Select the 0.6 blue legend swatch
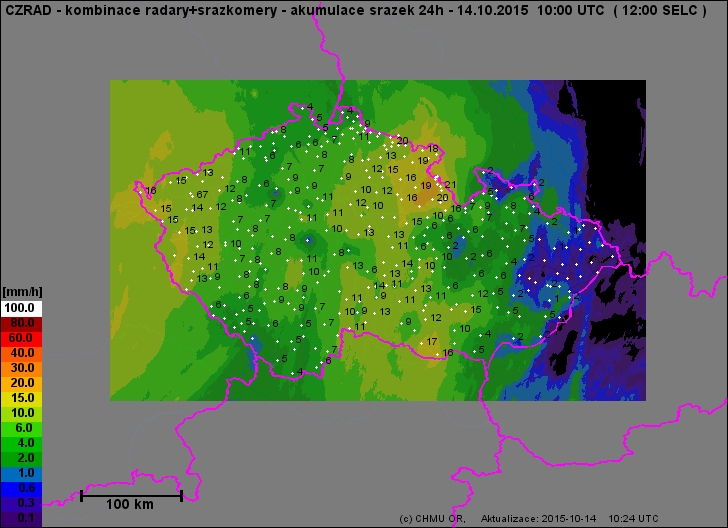This screenshot has width=728, height=528. (x=22, y=488)
